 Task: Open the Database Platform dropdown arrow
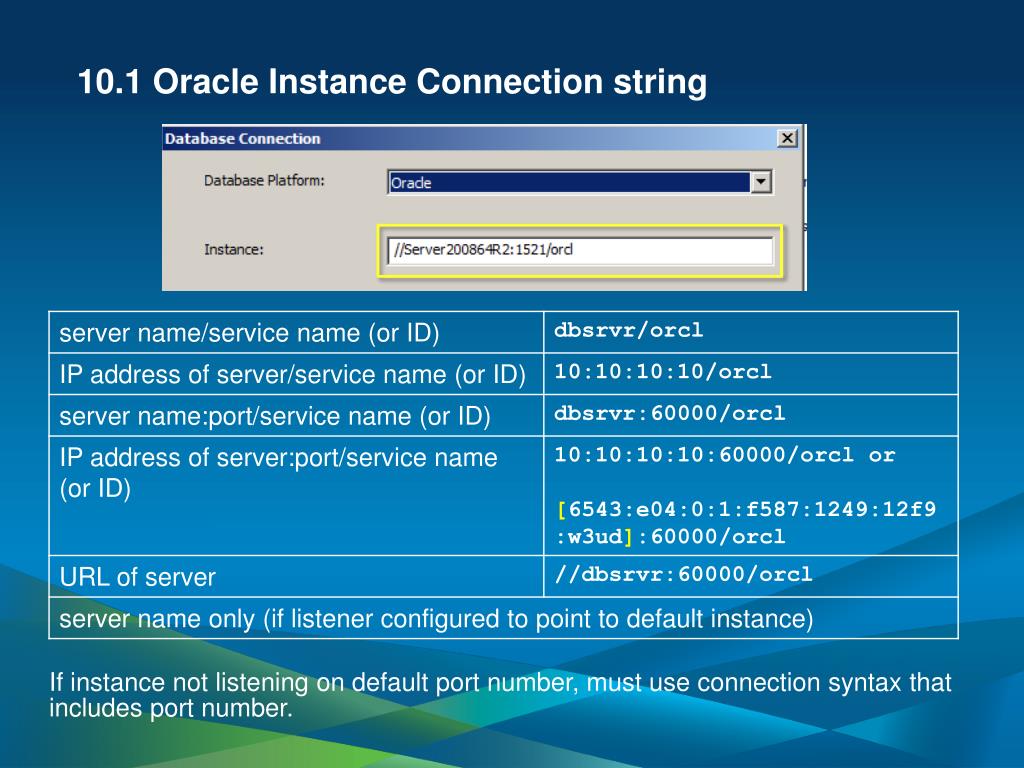click(761, 182)
